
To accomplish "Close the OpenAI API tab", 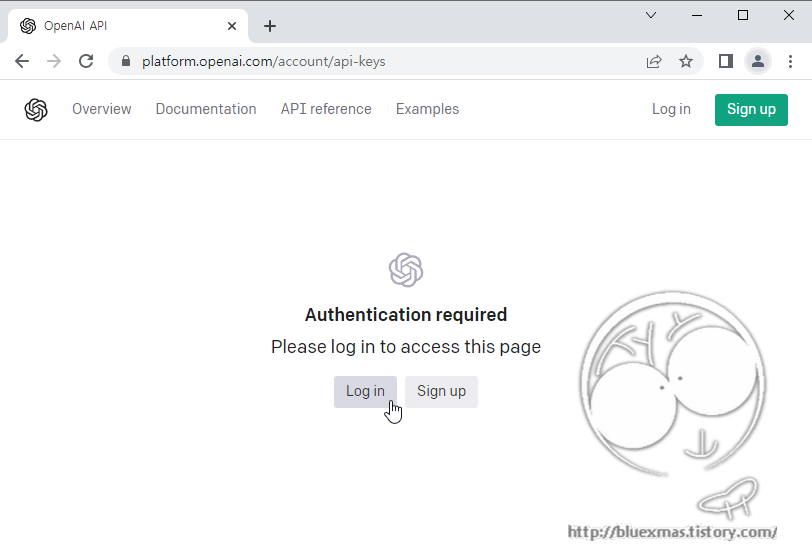I will (232, 26).
